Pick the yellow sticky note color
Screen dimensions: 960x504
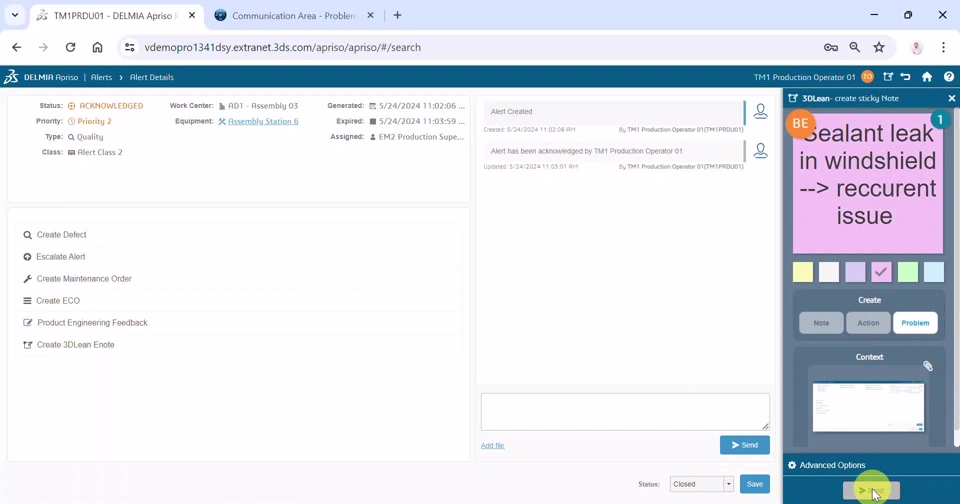pyautogui.click(x=803, y=272)
